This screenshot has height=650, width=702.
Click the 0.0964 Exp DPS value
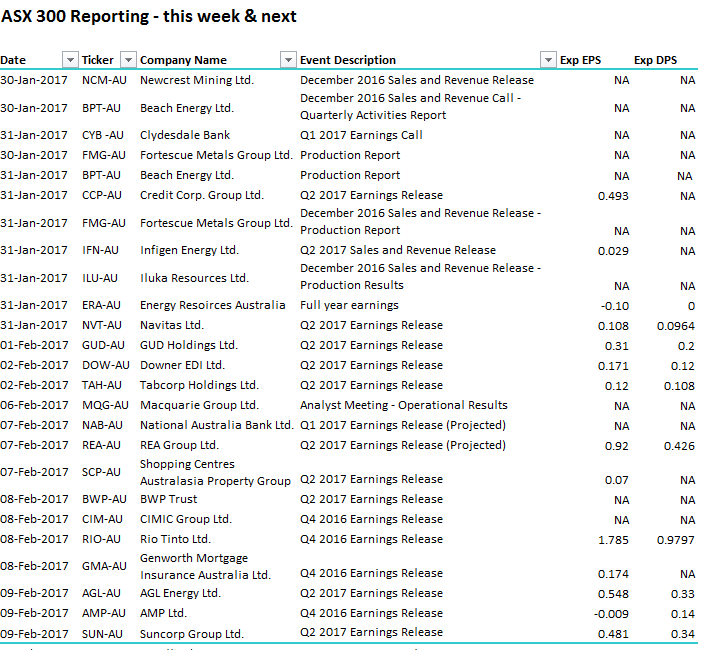point(676,326)
